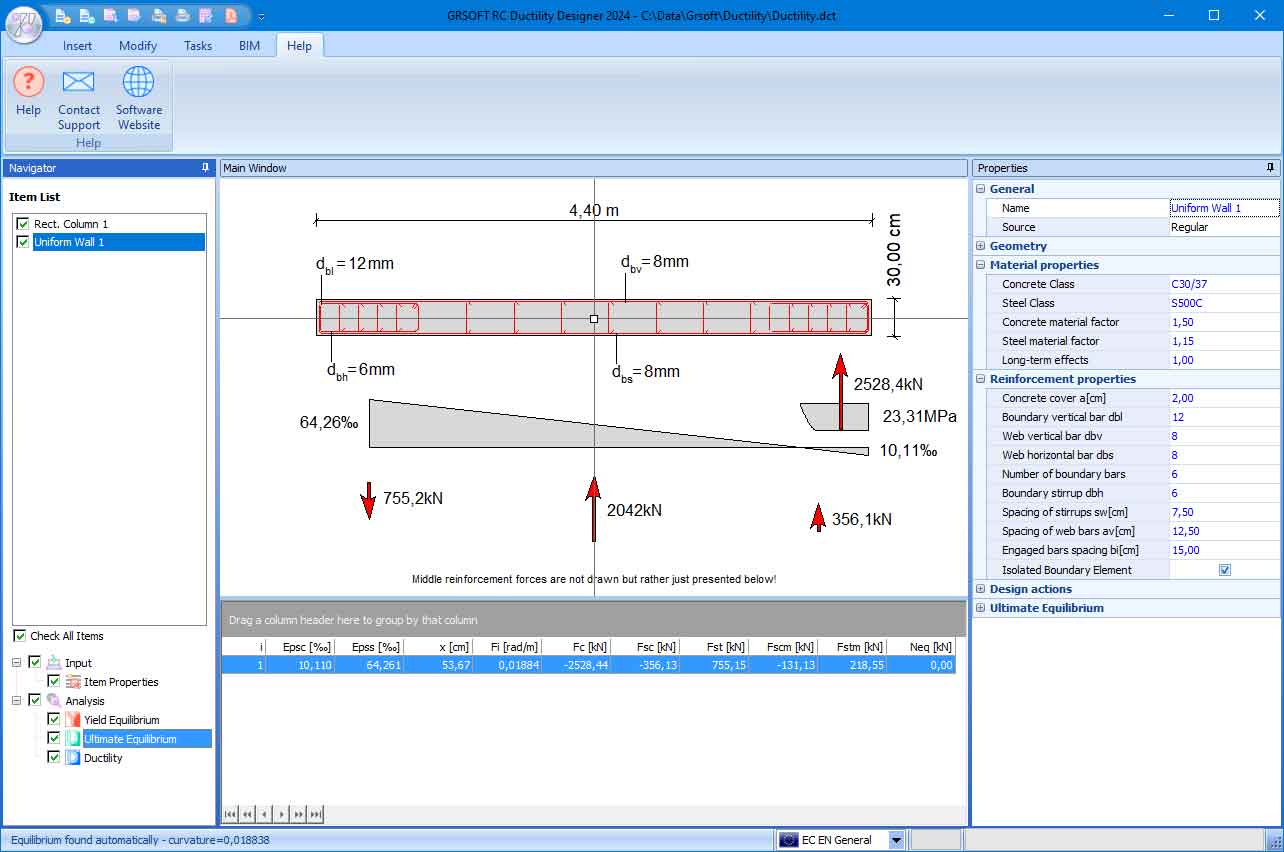This screenshot has width=1284, height=852.
Task: Switch to the Insert ribbon tab
Action: [77, 45]
